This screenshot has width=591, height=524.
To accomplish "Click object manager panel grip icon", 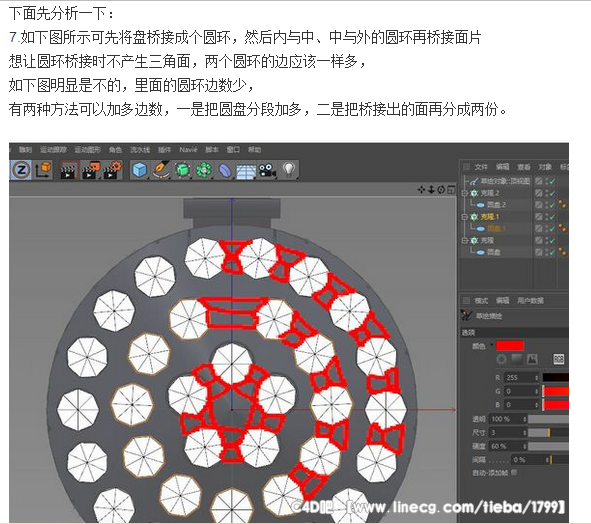I will (467, 167).
